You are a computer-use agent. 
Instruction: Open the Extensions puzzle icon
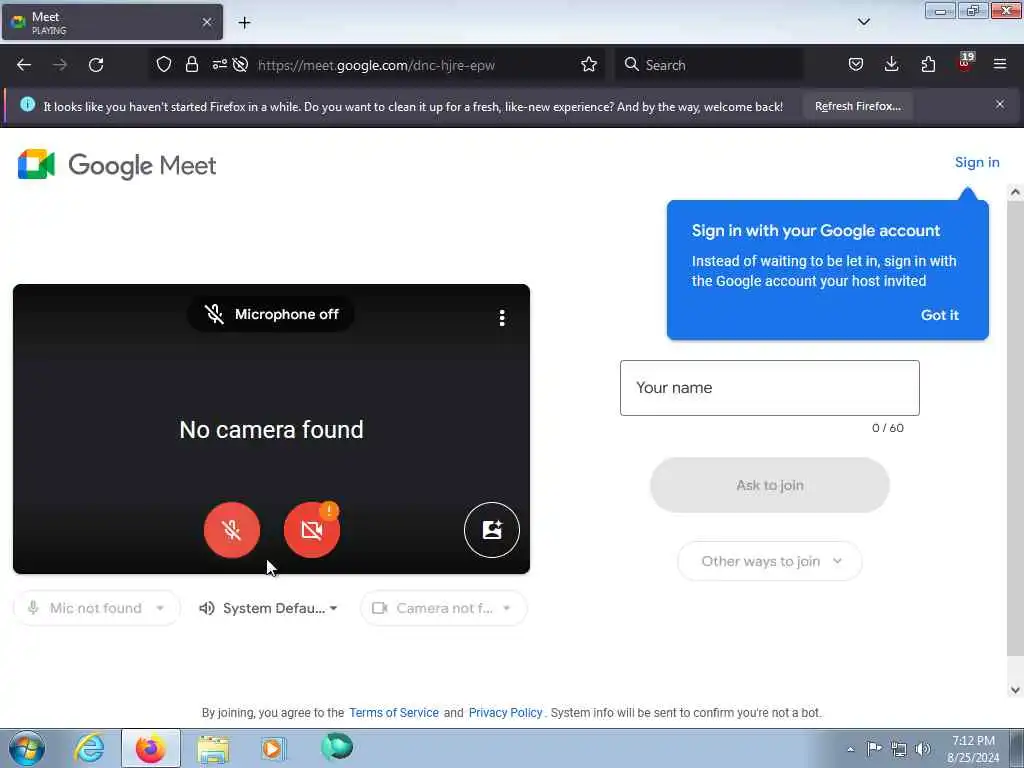(x=928, y=64)
